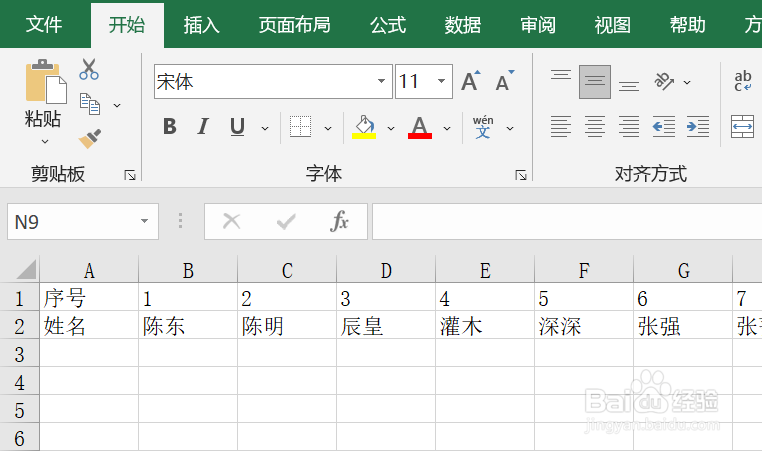Decrease indent

[x=664, y=127]
